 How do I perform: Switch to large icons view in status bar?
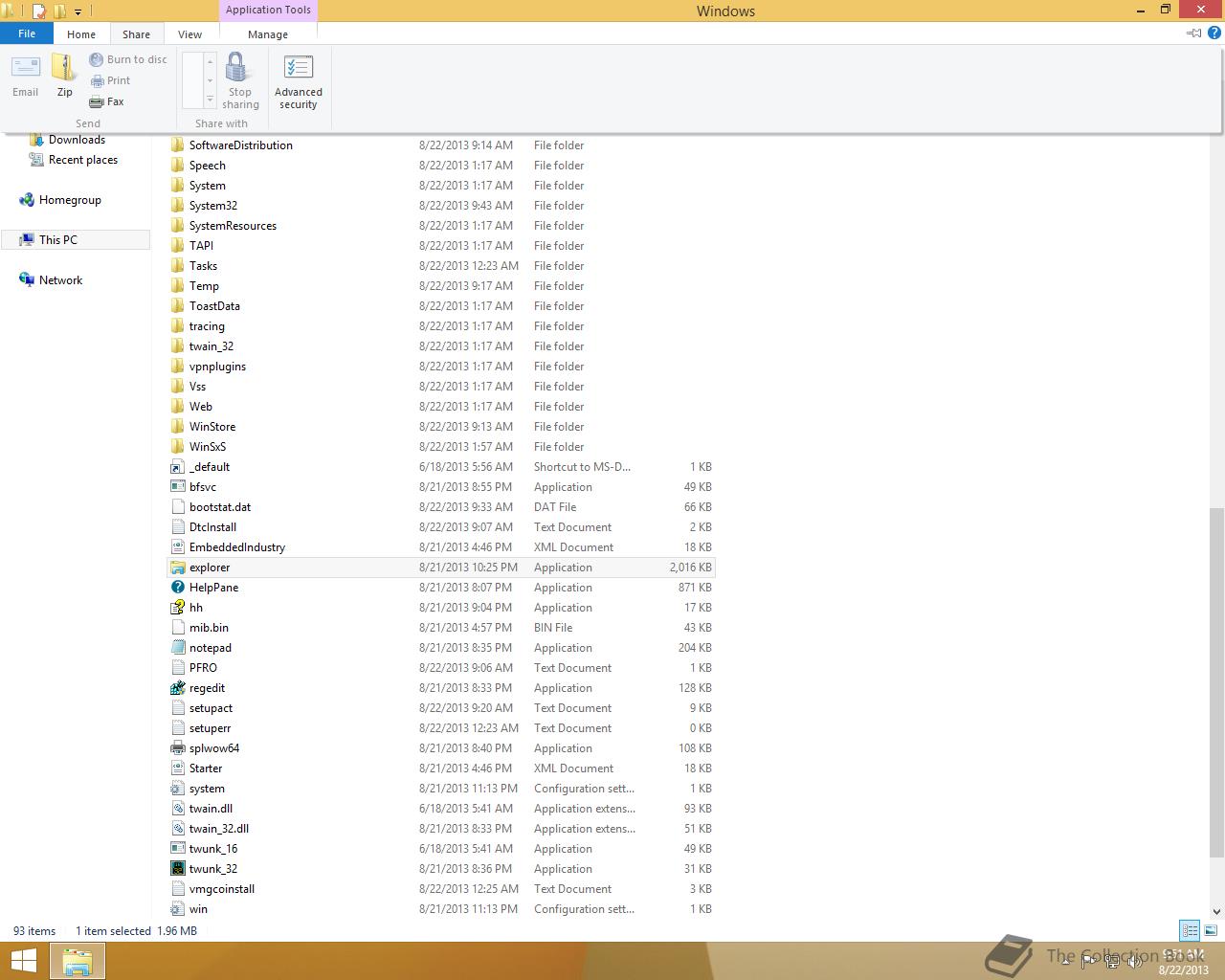point(1211,930)
